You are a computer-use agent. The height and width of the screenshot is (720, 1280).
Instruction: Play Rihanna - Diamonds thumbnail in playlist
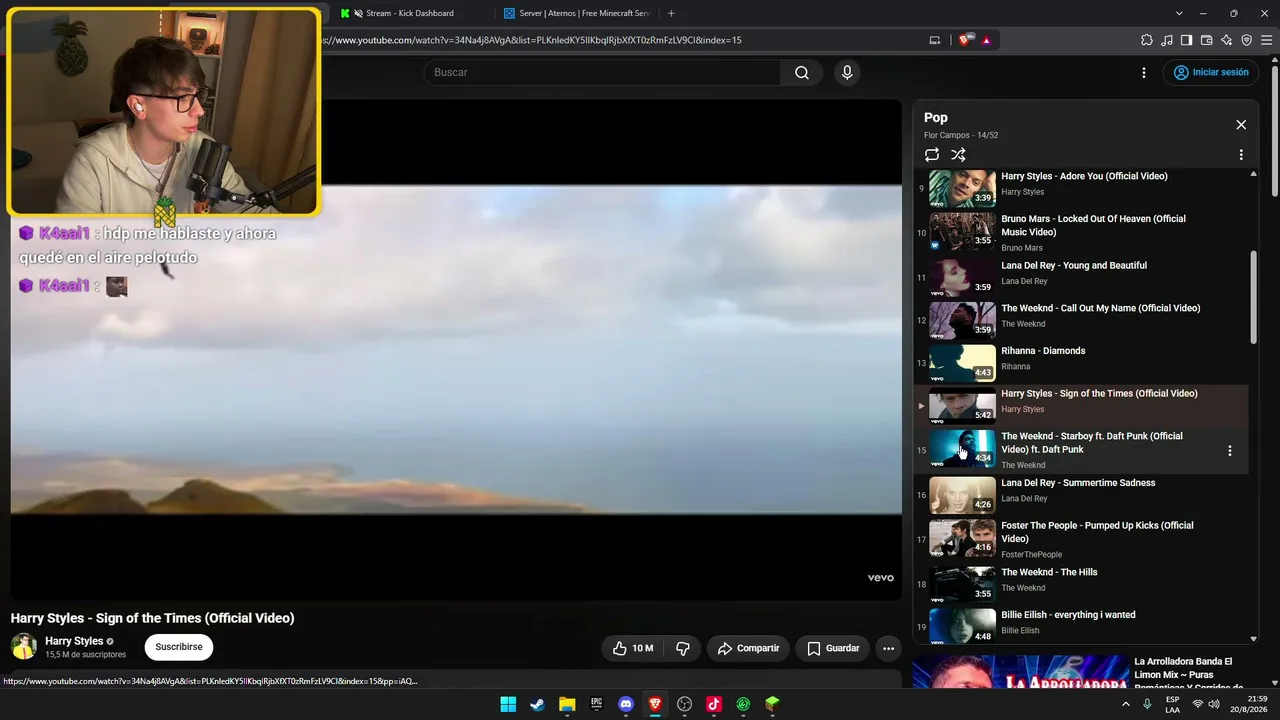962,363
